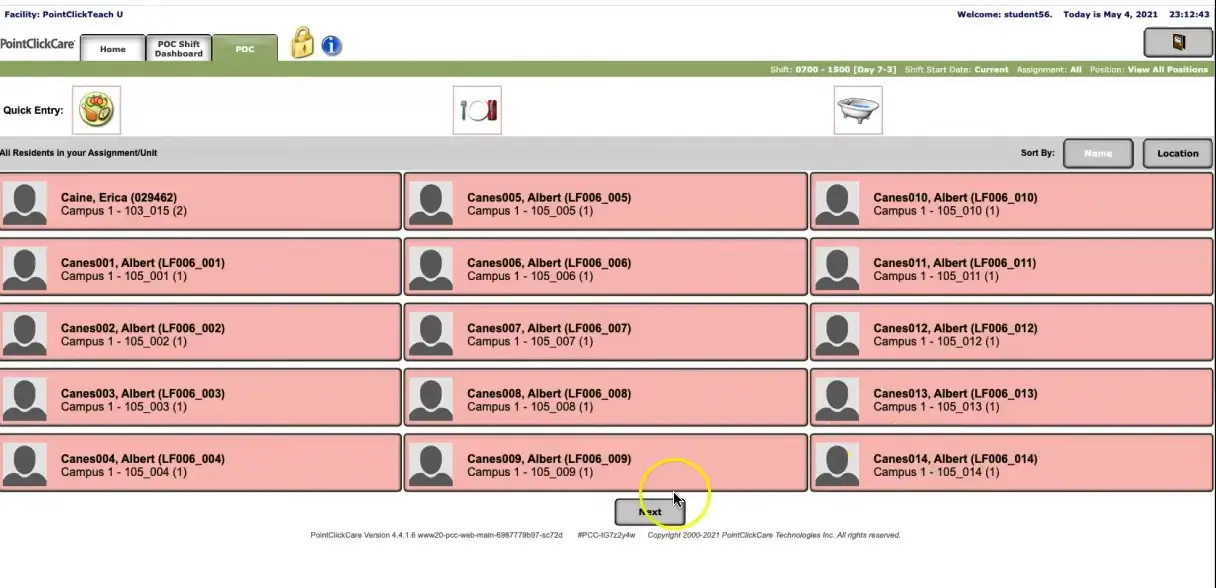Switch to the Home tab
The width and height of the screenshot is (1216, 588).
point(112,48)
